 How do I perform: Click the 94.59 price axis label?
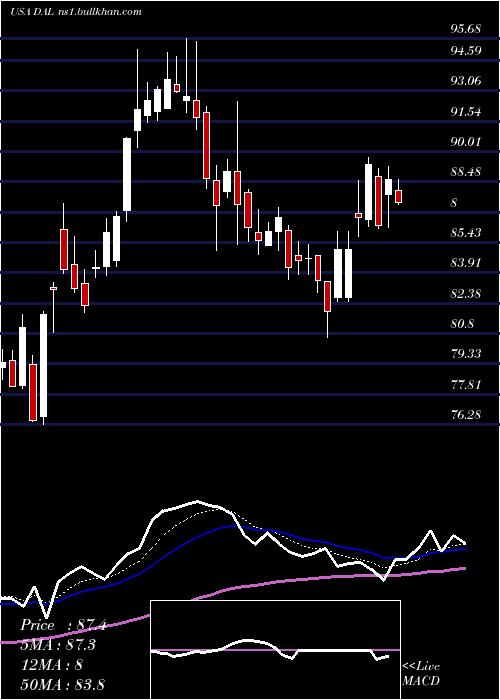click(x=466, y=50)
